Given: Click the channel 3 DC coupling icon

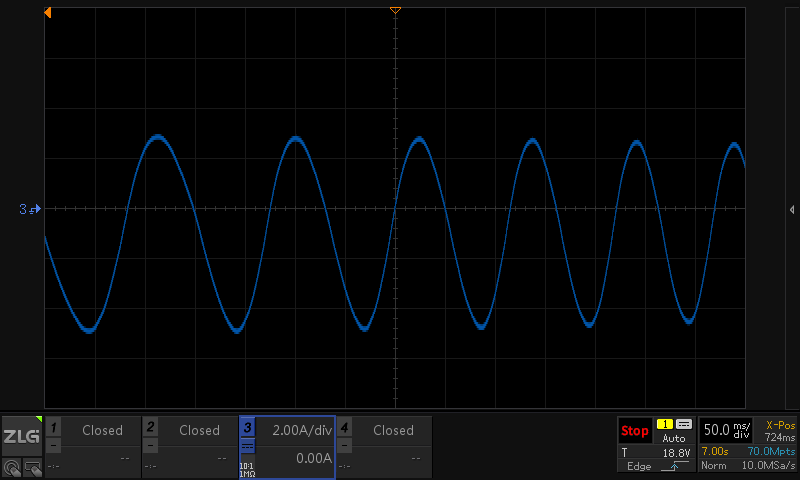Looking at the screenshot, I should point(247,446).
